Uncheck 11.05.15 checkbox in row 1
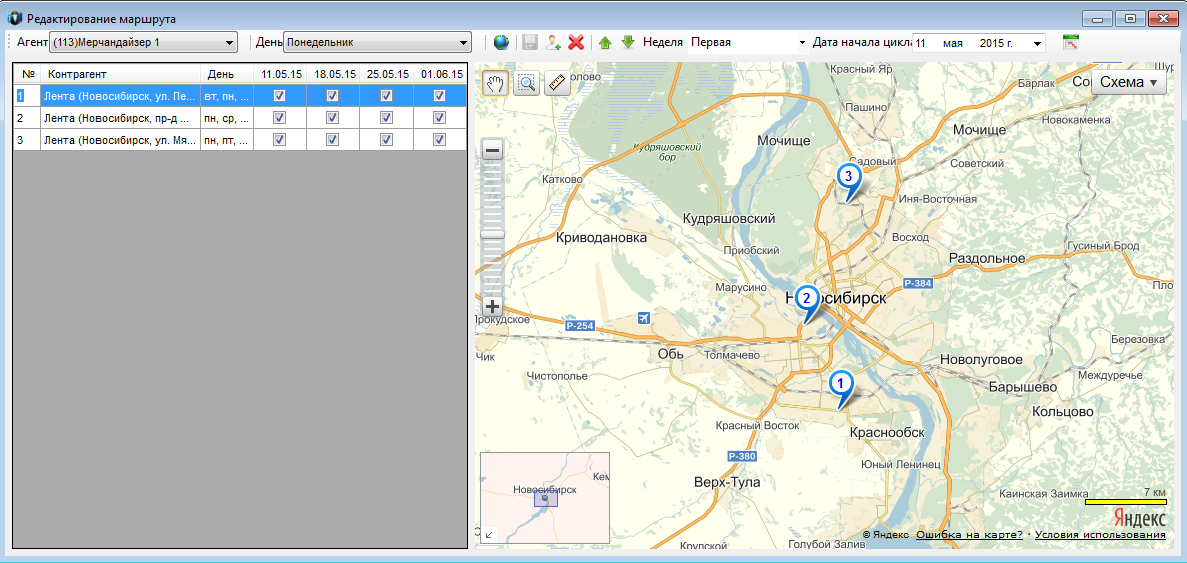This screenshot has width=1187, height=563. point(280,96)
